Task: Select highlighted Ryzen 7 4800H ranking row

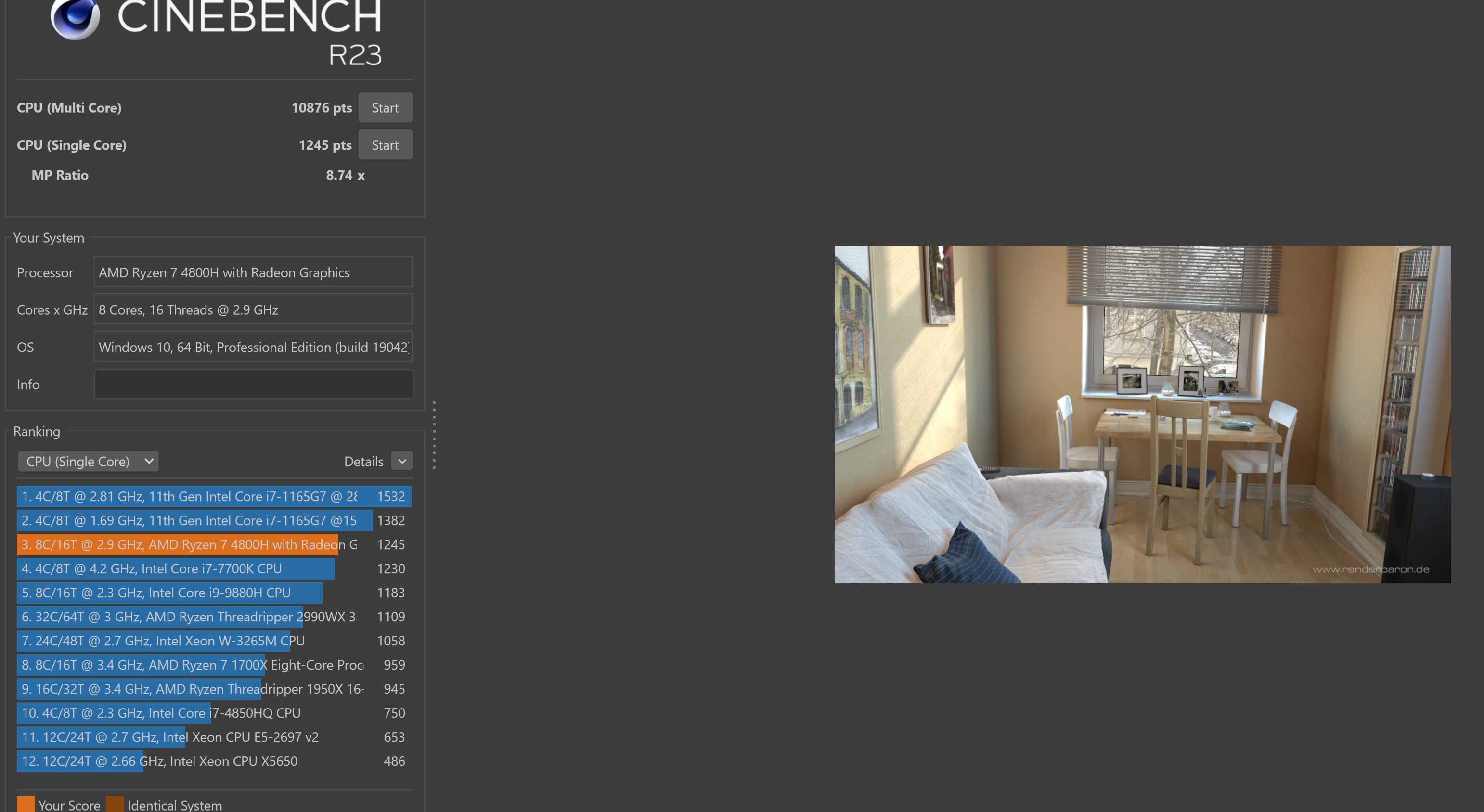Action: point(214,545)
